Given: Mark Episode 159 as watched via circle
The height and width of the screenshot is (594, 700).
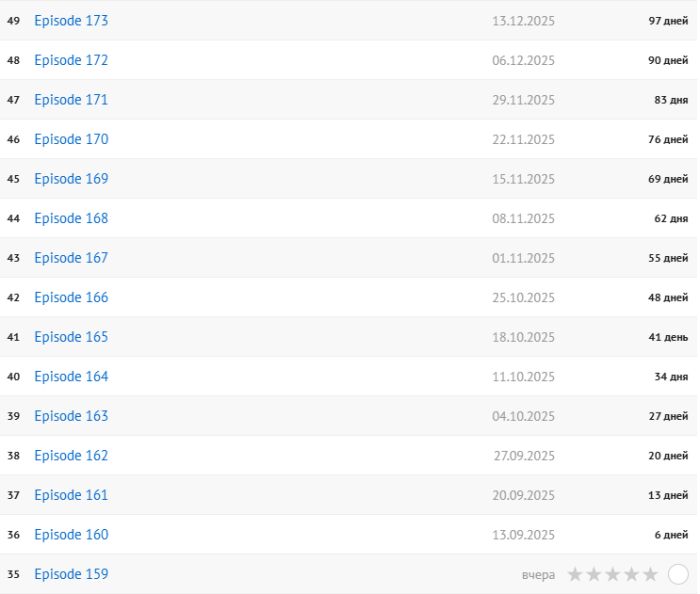Looking at the screenshot, I should (678, 574).
